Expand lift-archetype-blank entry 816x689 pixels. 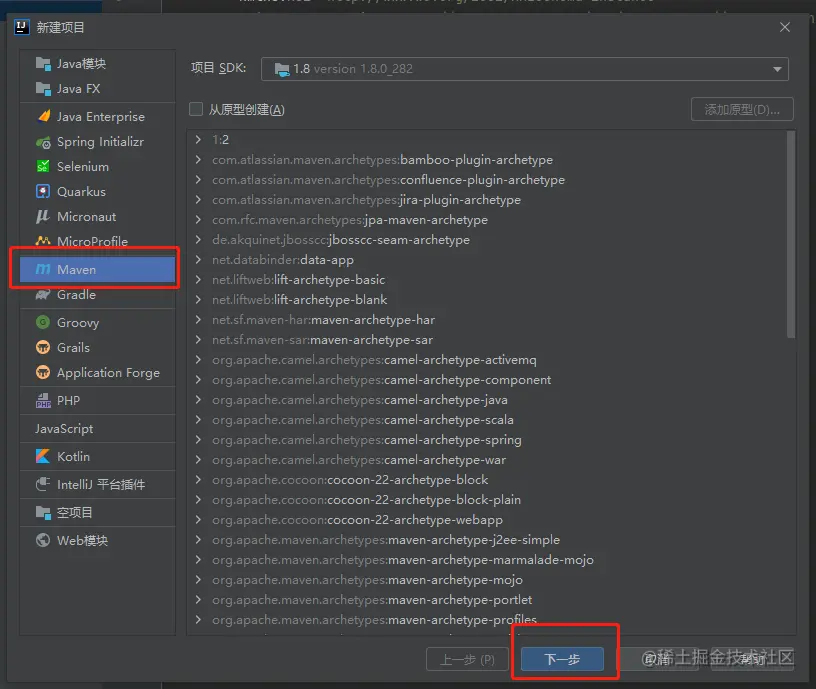click(x=198, y=299)
